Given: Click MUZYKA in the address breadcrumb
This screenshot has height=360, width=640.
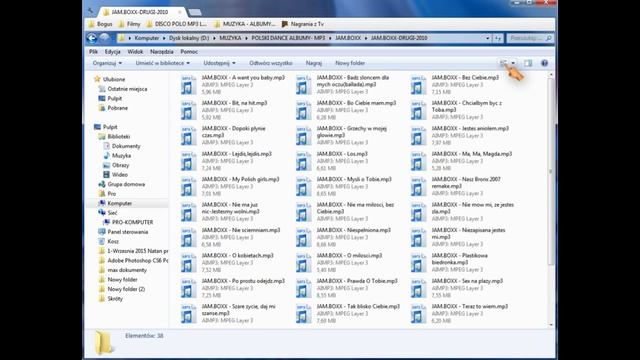Looking at the screenshot, I should click(x=231, y=38).
